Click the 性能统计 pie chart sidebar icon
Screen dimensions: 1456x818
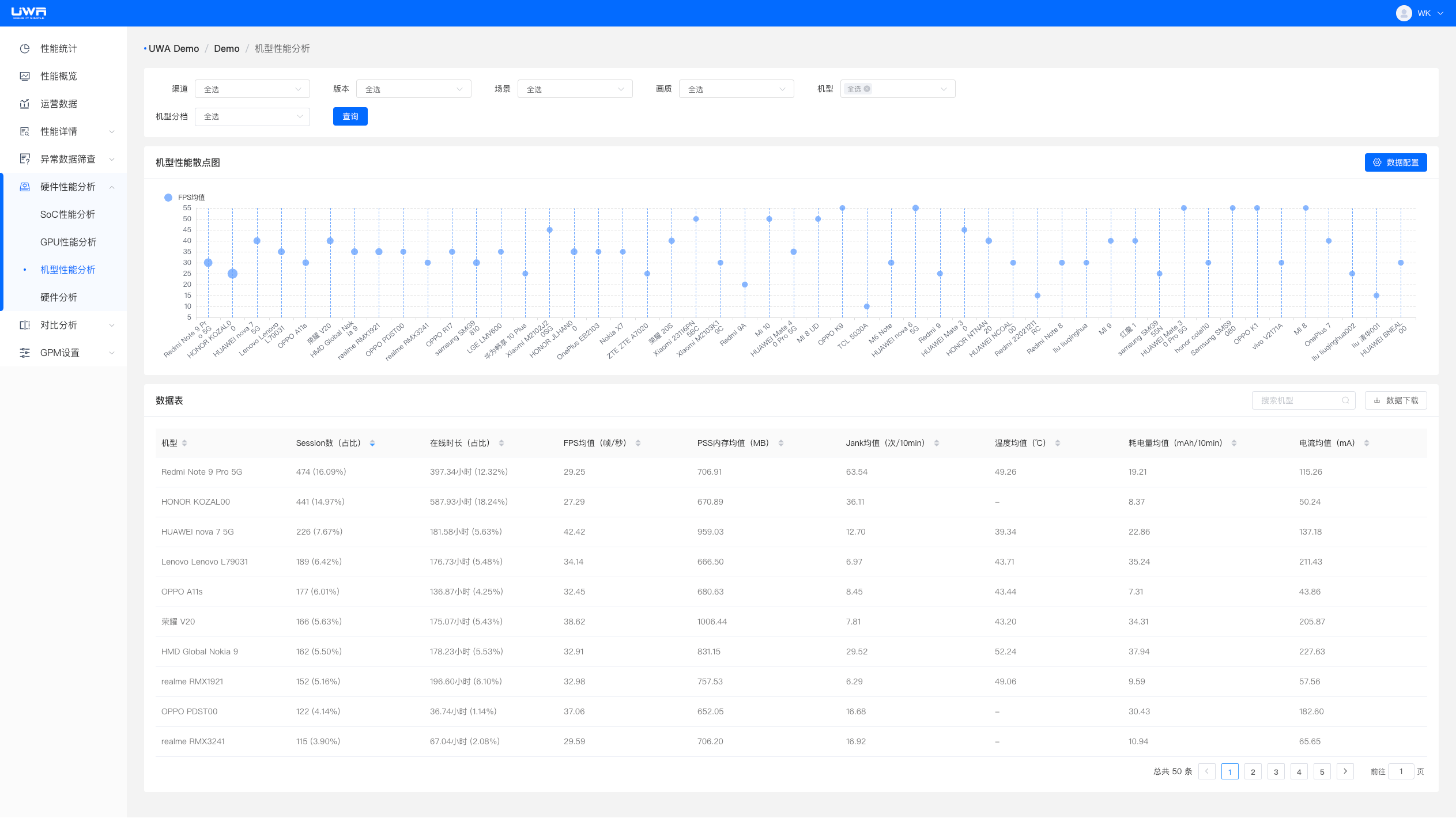[25, 49]
